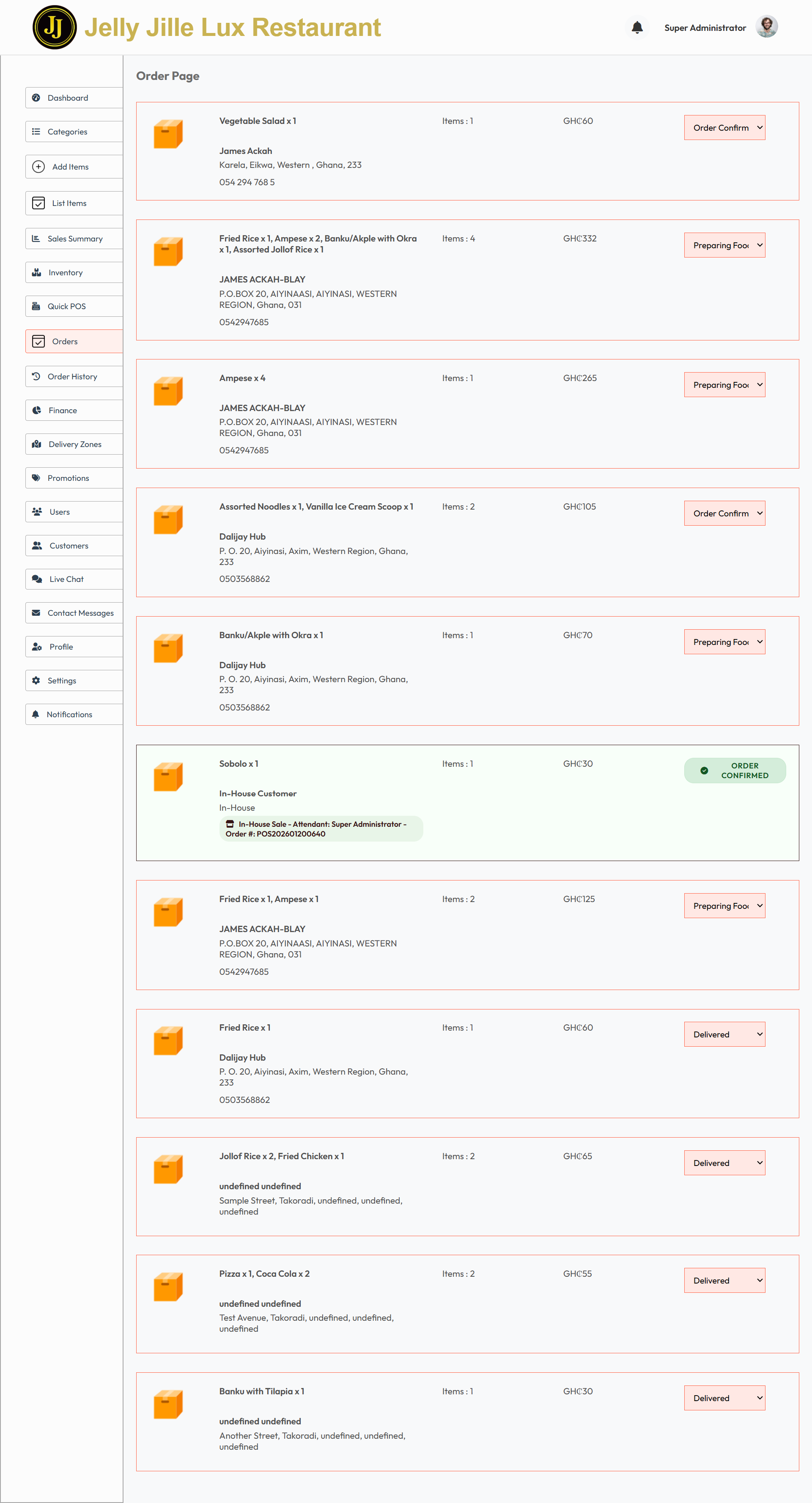Open the Delivered dropdown for Banku with Tilapia
This screenshot has width=812, height=1503.
pos(724,1398)
